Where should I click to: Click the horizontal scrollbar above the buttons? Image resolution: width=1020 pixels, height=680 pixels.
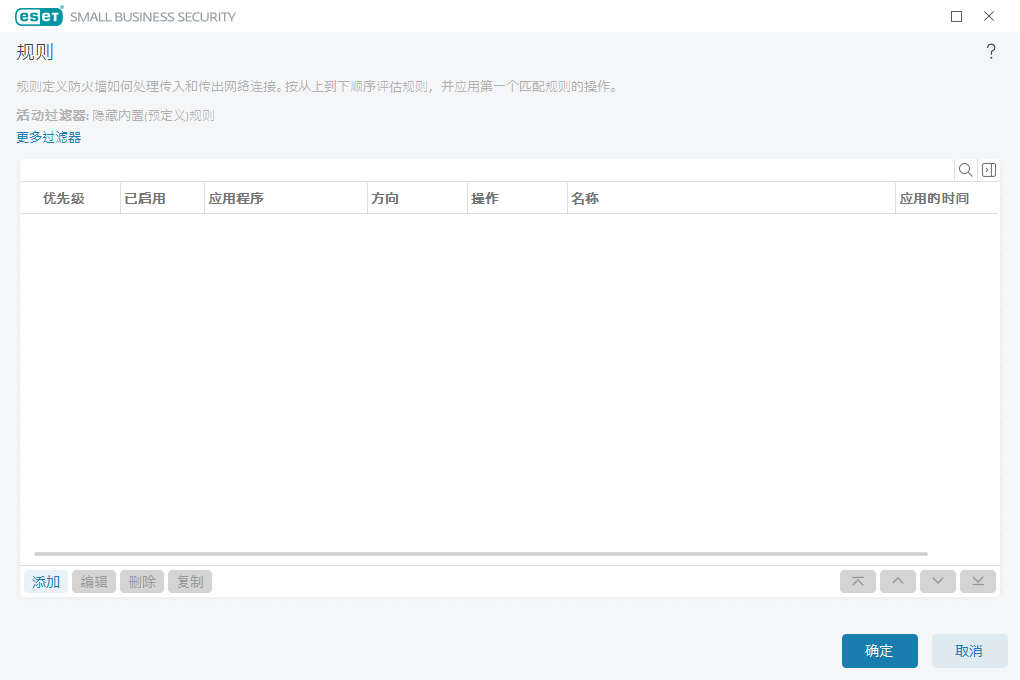tap(480, 551)
